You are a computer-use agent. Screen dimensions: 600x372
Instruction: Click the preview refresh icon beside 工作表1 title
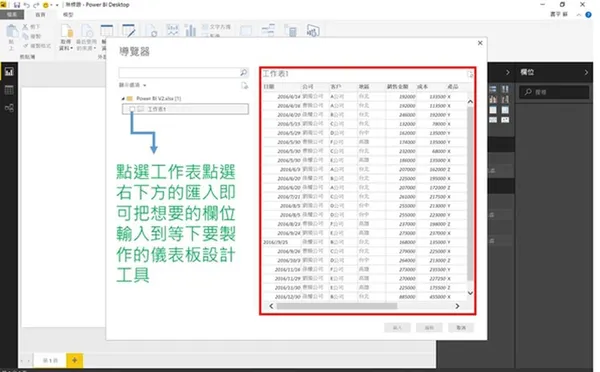coord(470,74)
